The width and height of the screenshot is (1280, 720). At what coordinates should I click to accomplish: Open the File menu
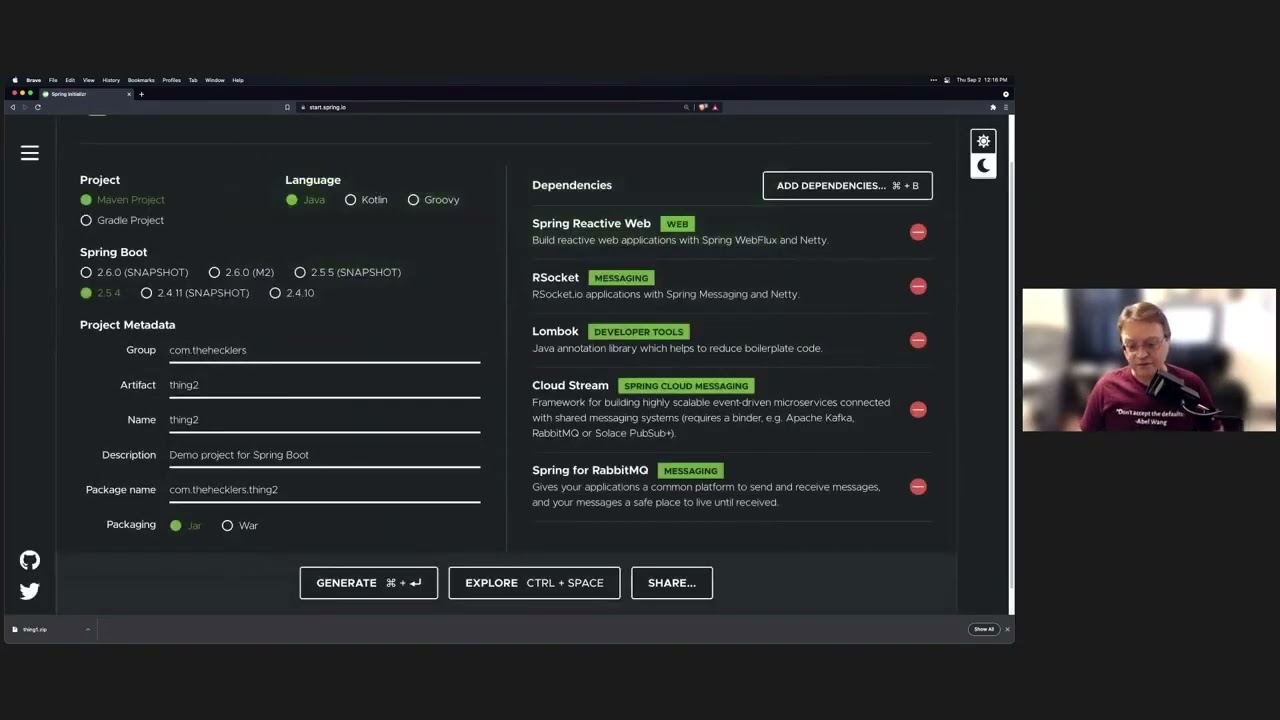click(53, 80)
